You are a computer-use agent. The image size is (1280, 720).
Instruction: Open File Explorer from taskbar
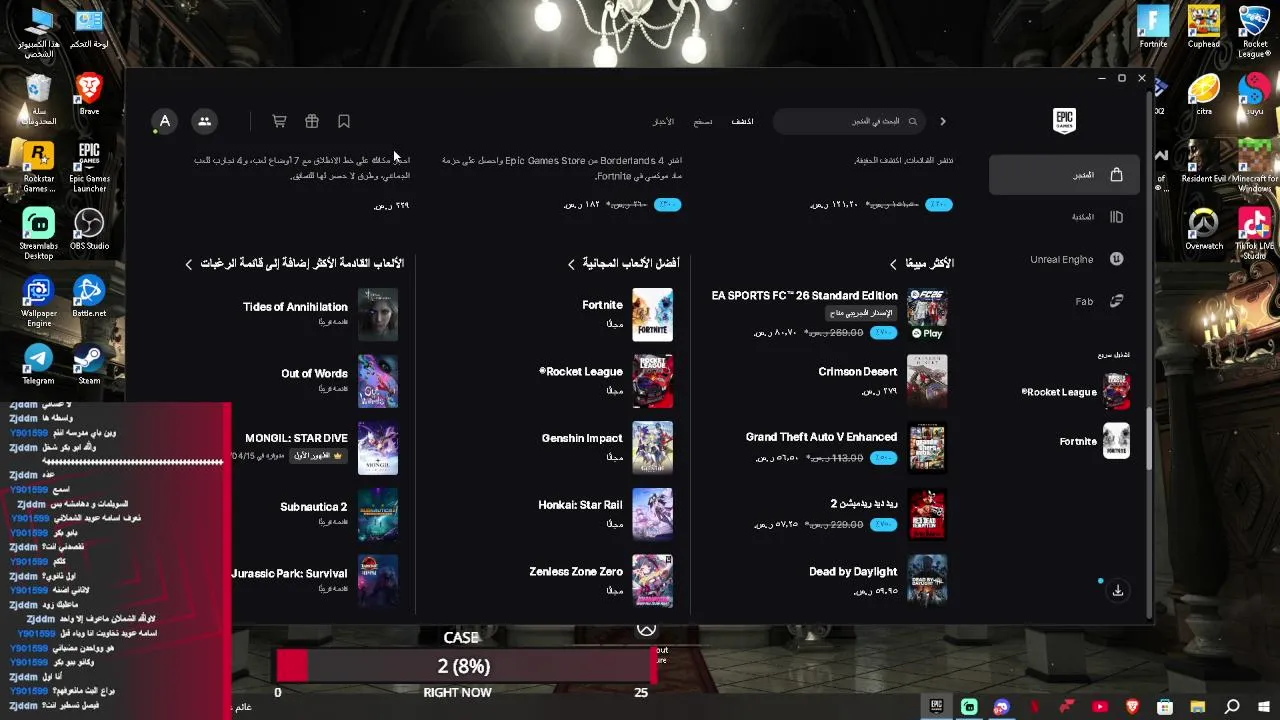pyautogui.click(x=1198, y=707)
